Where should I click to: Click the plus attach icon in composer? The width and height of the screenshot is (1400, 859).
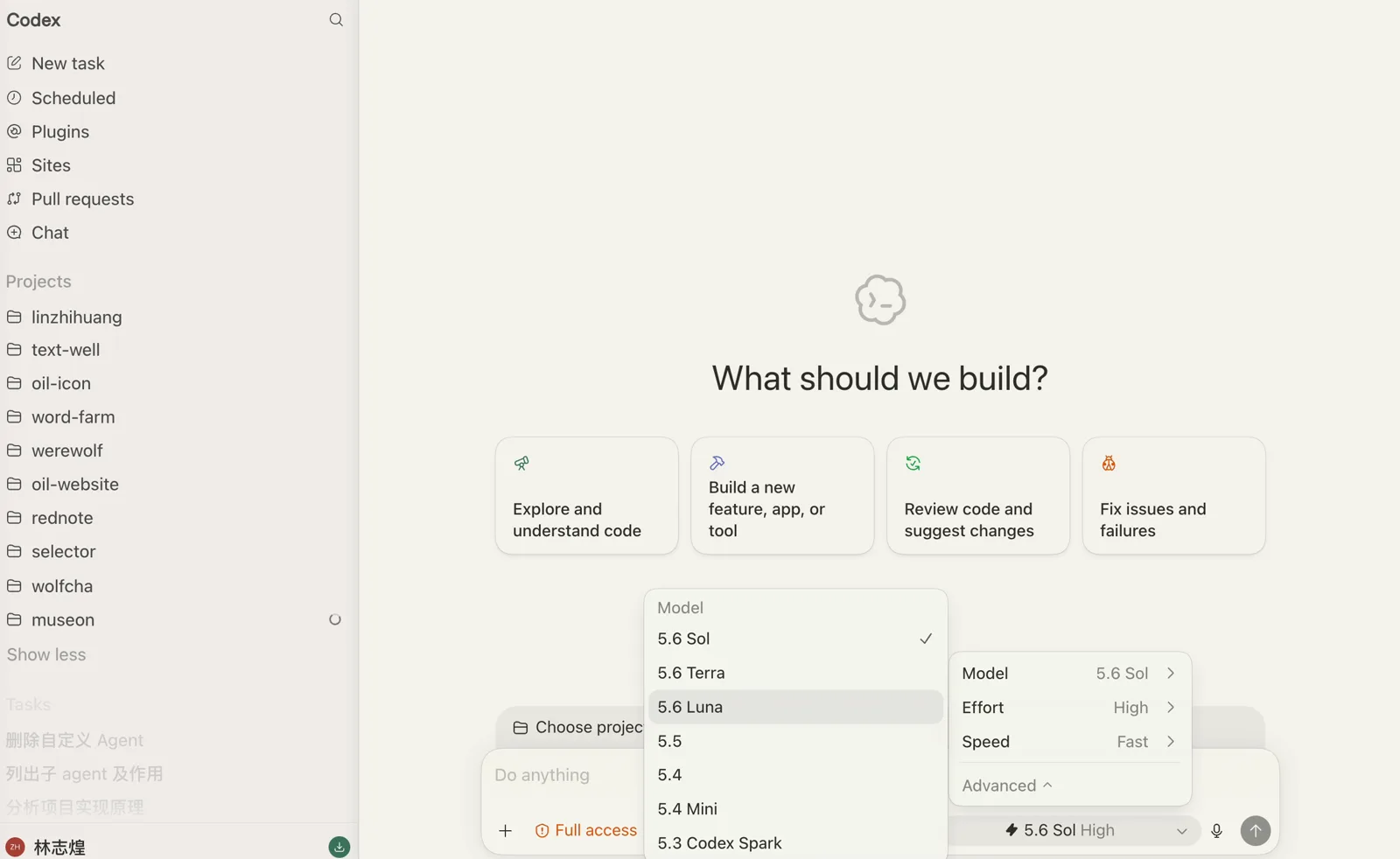(506, 830)
